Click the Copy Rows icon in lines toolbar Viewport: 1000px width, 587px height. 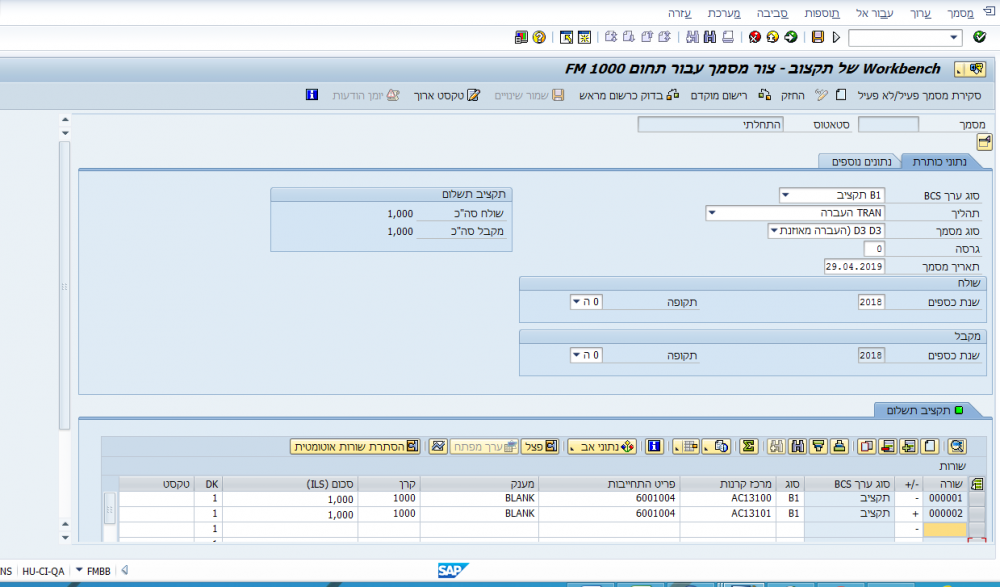(x=866, y=446)
